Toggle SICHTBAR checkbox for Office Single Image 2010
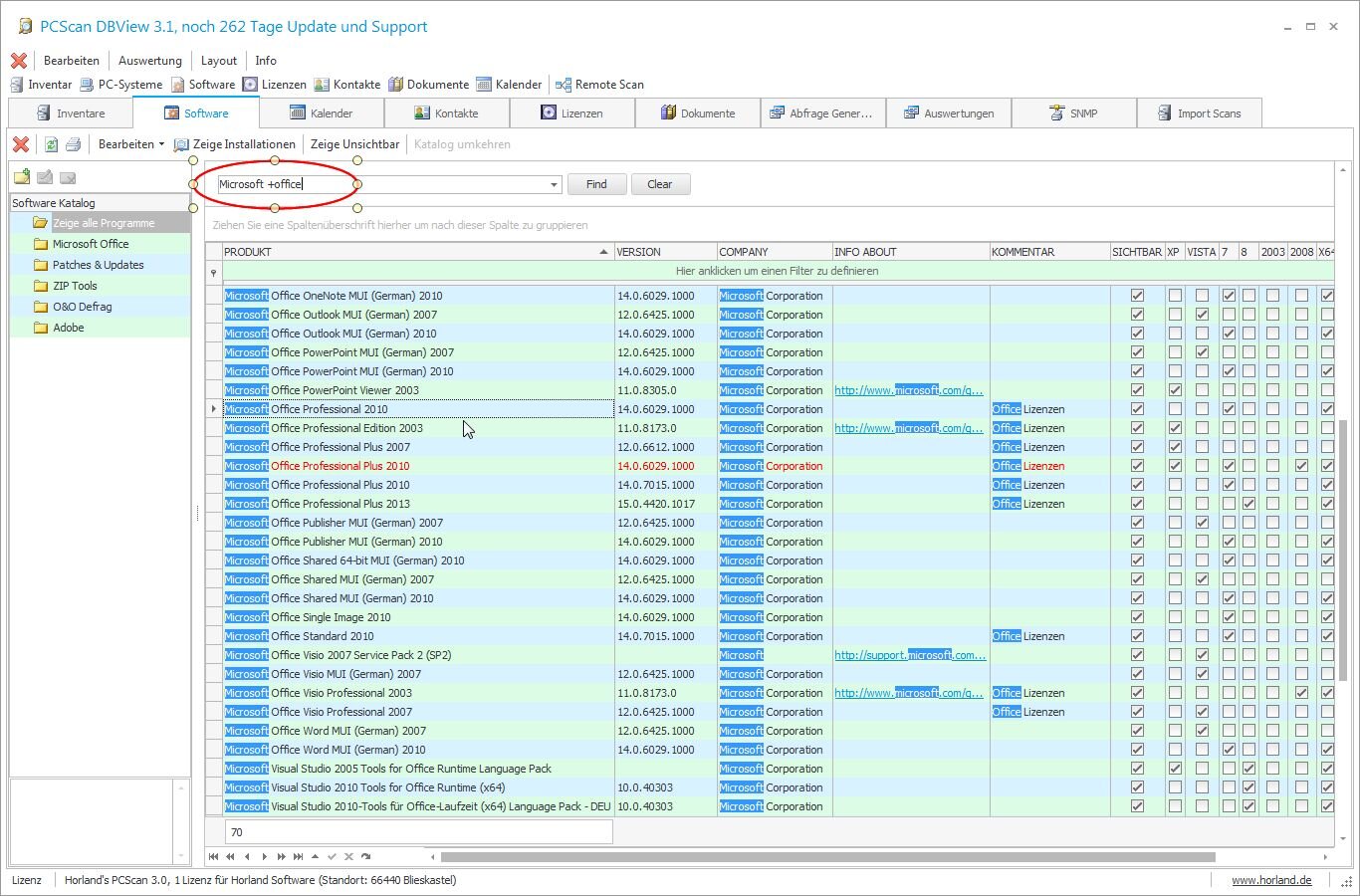The width and height of the screenshot is (1360, 896). click(1137, 617)
